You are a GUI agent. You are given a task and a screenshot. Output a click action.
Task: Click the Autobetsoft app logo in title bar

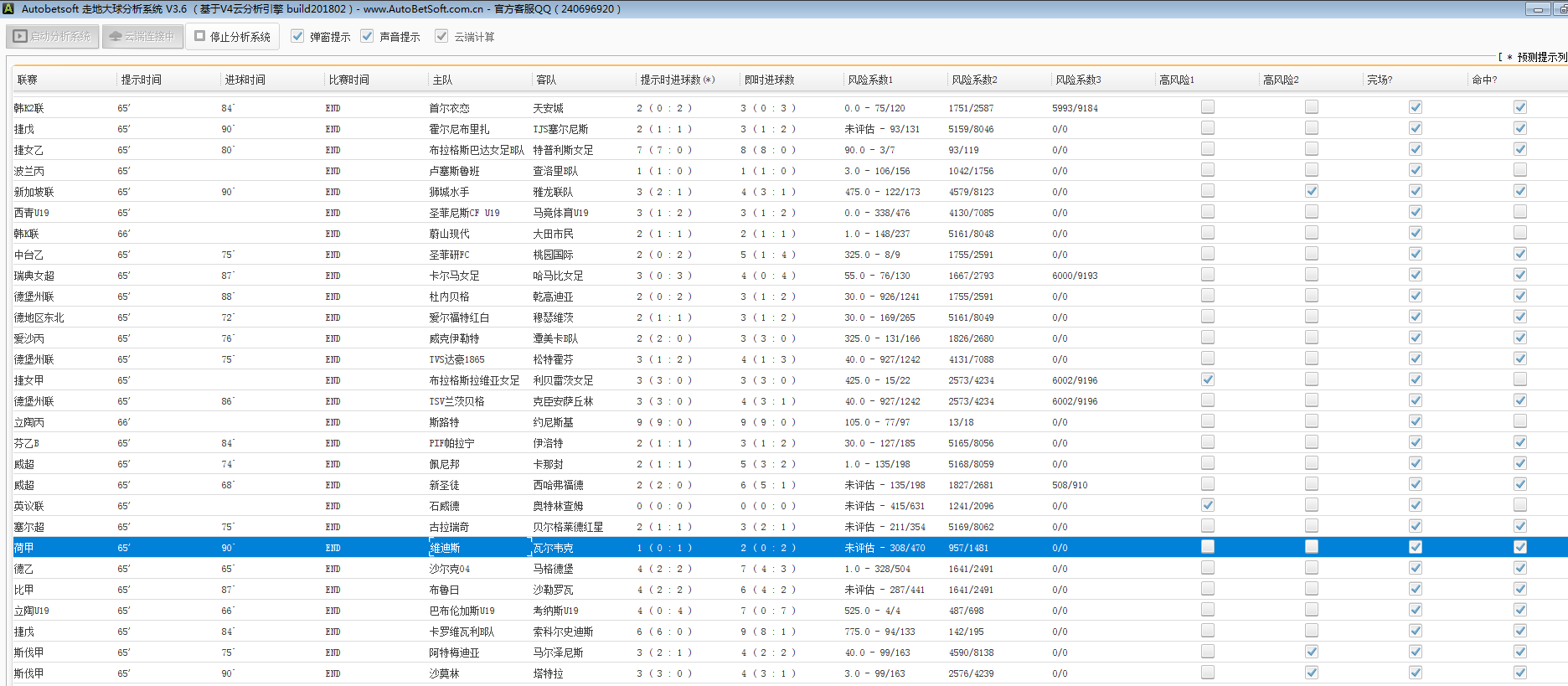pyautogui.click(x=8, y=9)
